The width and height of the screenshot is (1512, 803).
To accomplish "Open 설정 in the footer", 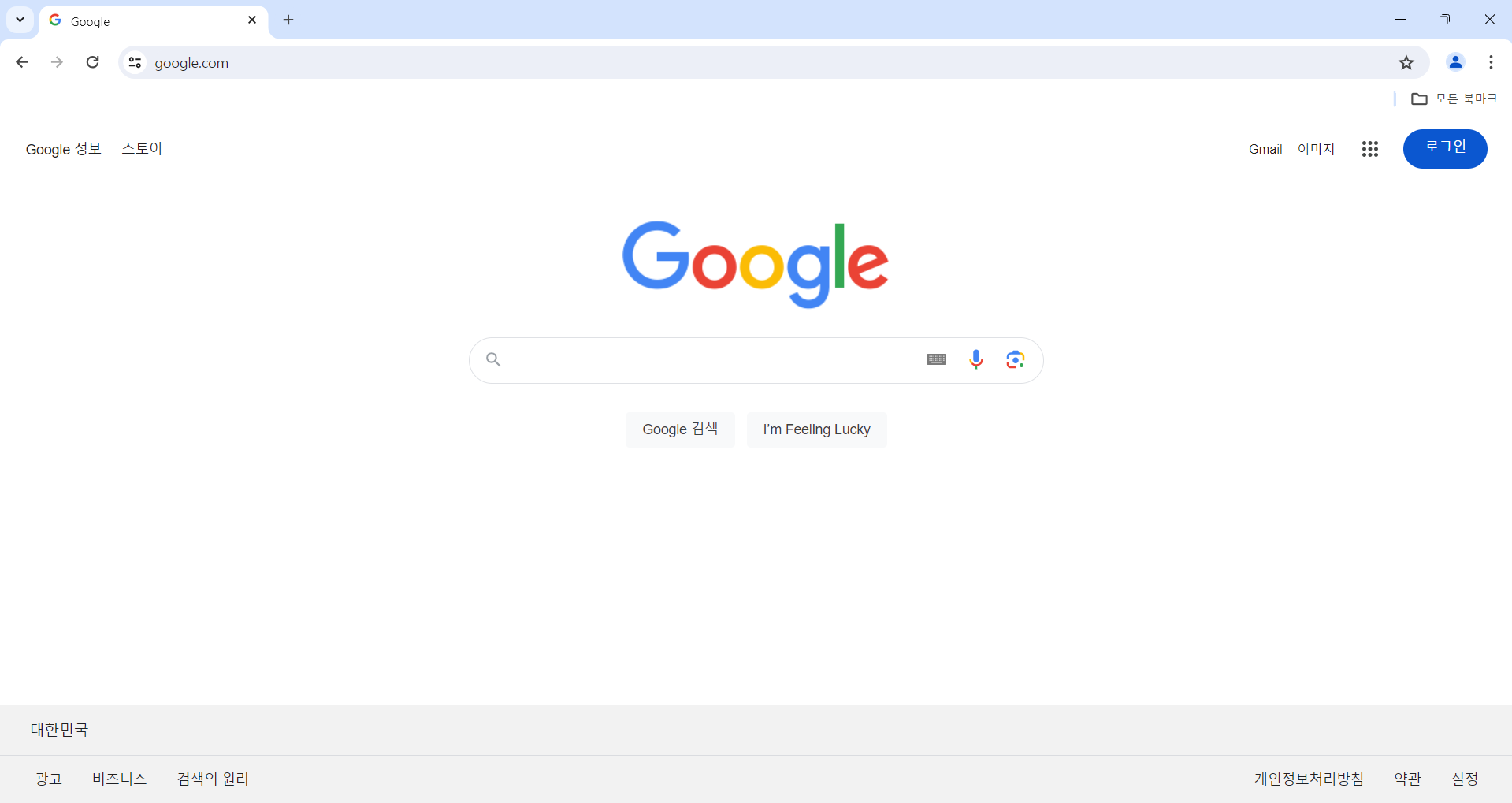I will (1465, 779).
